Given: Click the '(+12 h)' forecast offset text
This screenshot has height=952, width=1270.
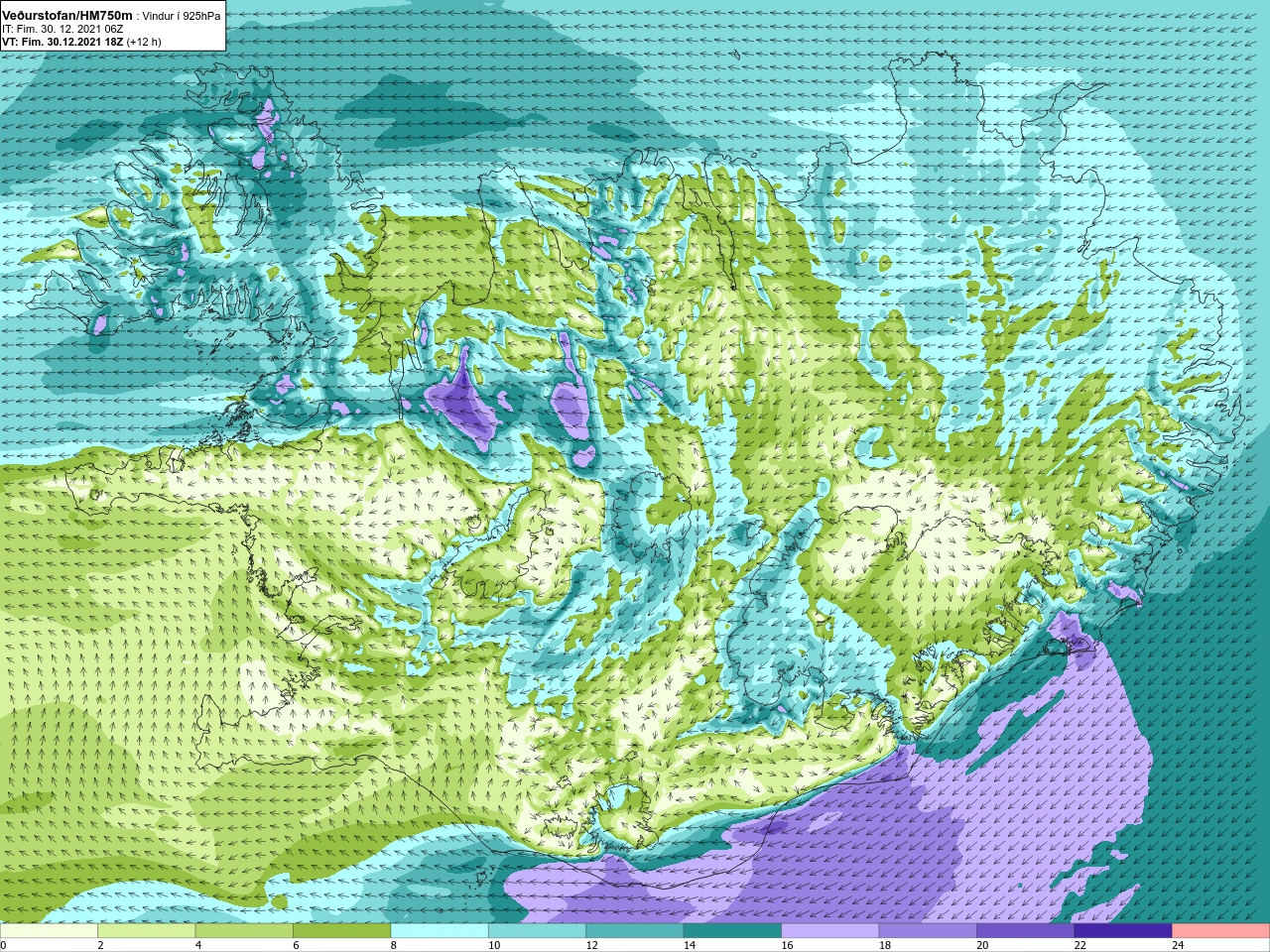Looking at the screenshot, I should coord(144,43).
